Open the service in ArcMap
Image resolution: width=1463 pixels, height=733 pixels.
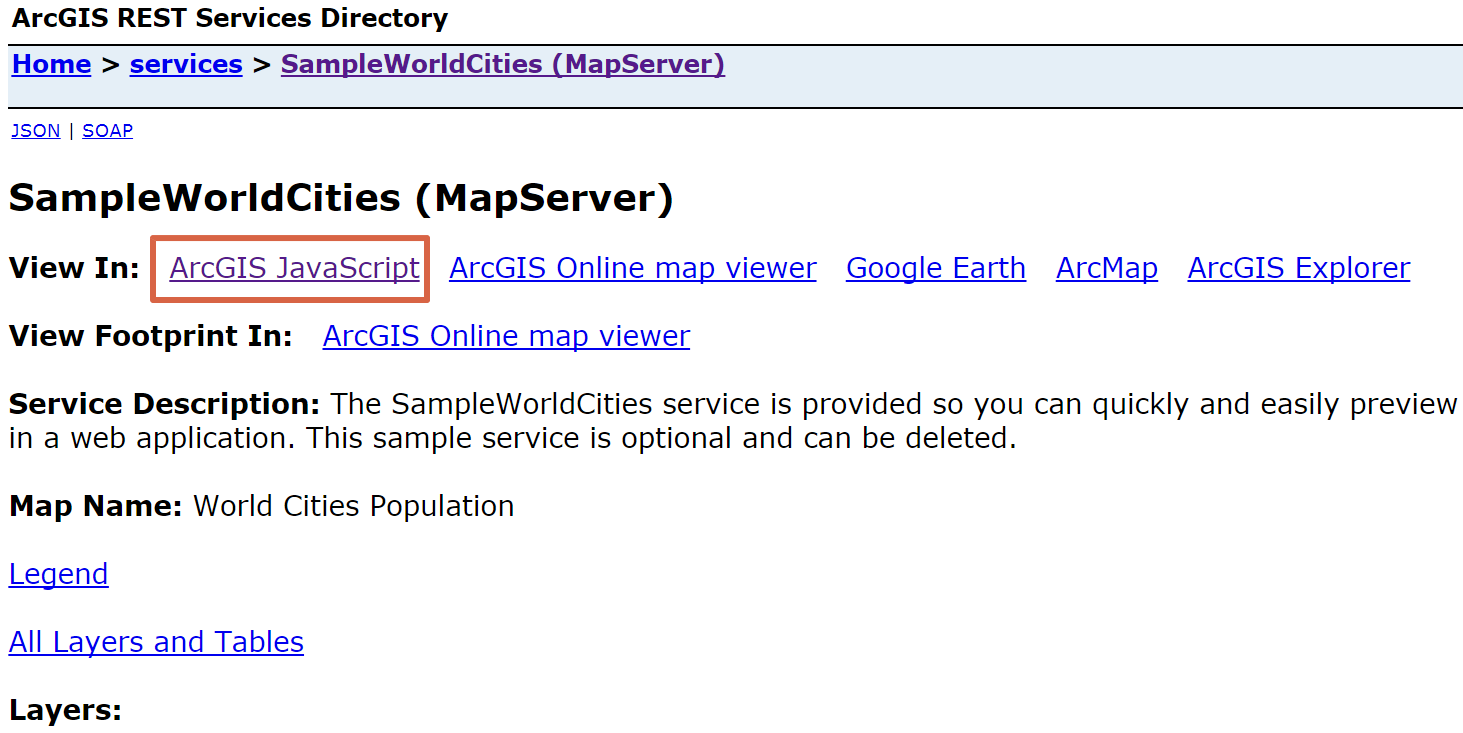pos(1107,268)
